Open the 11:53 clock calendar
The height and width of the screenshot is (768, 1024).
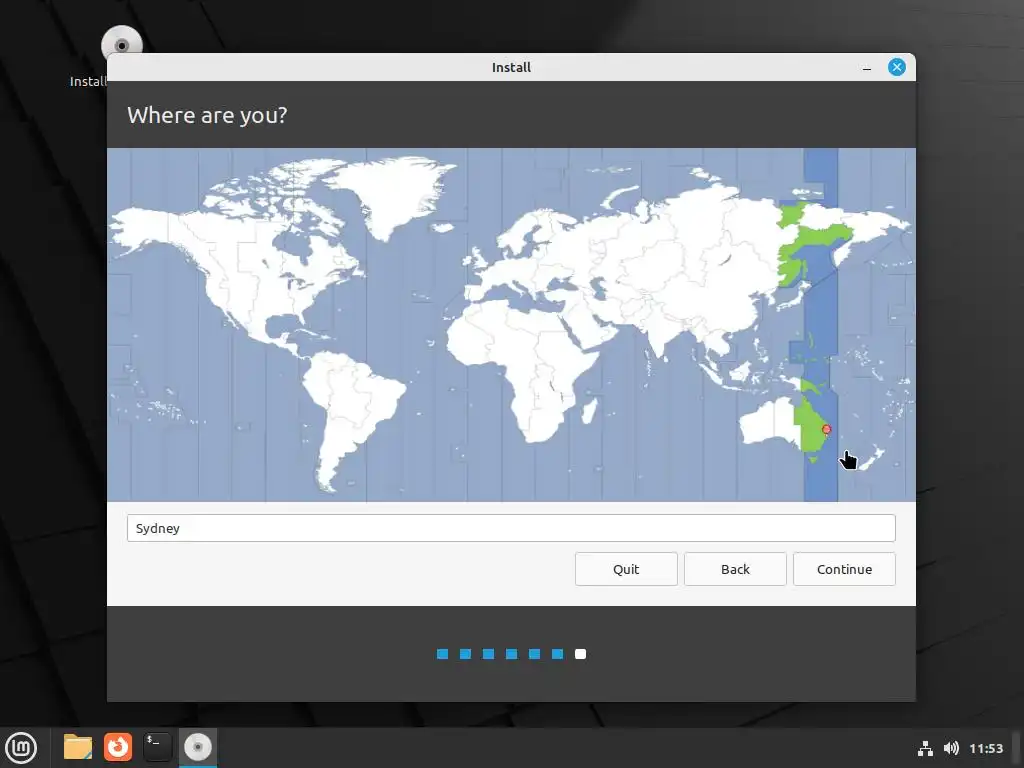(x=985, y=748)
